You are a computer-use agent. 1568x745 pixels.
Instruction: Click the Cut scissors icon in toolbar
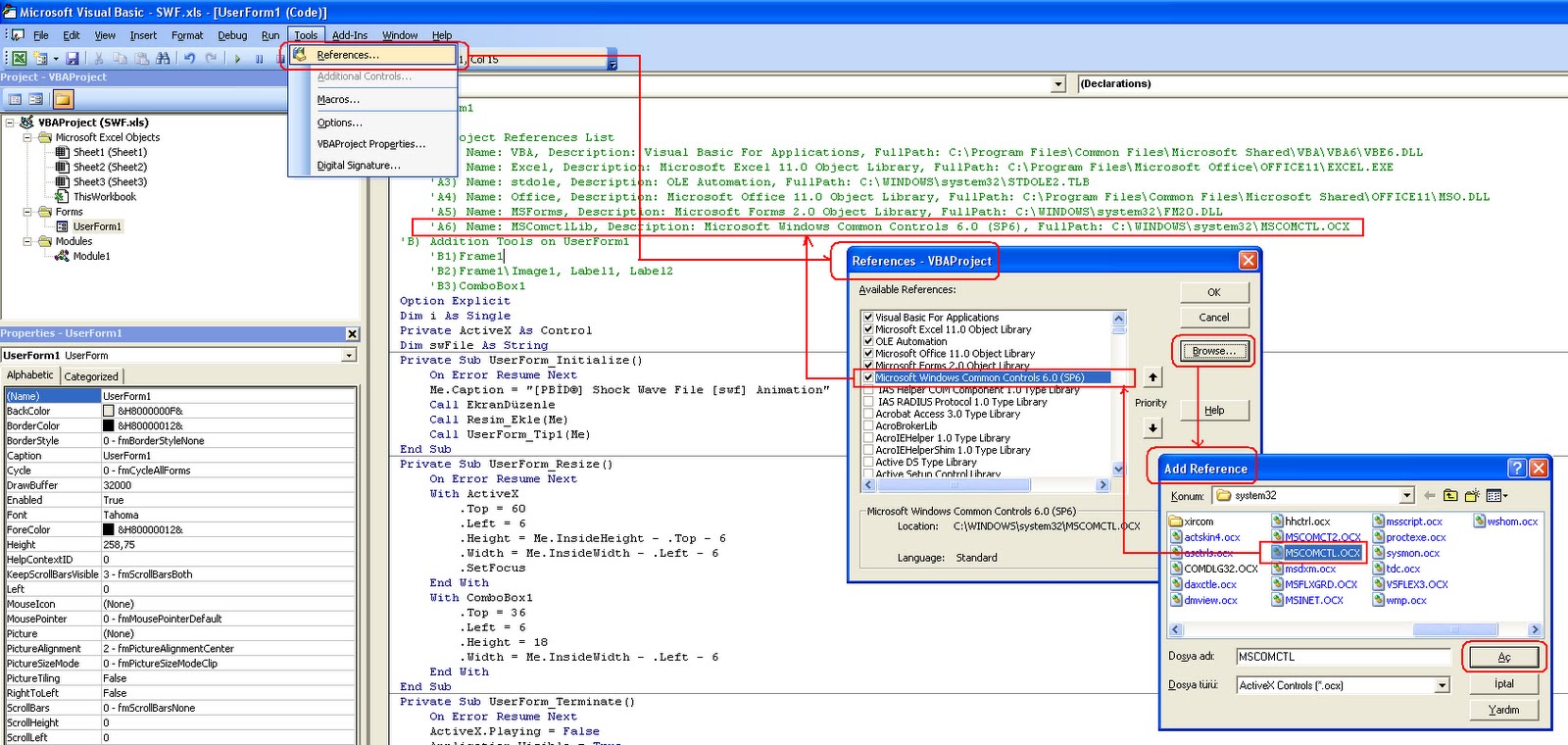(x=99, y=59)
